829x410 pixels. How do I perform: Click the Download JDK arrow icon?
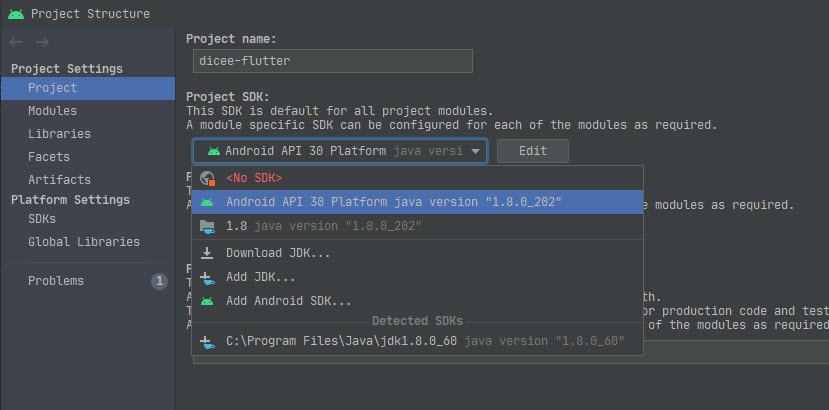pyautogui.click(x=207, y=253)
